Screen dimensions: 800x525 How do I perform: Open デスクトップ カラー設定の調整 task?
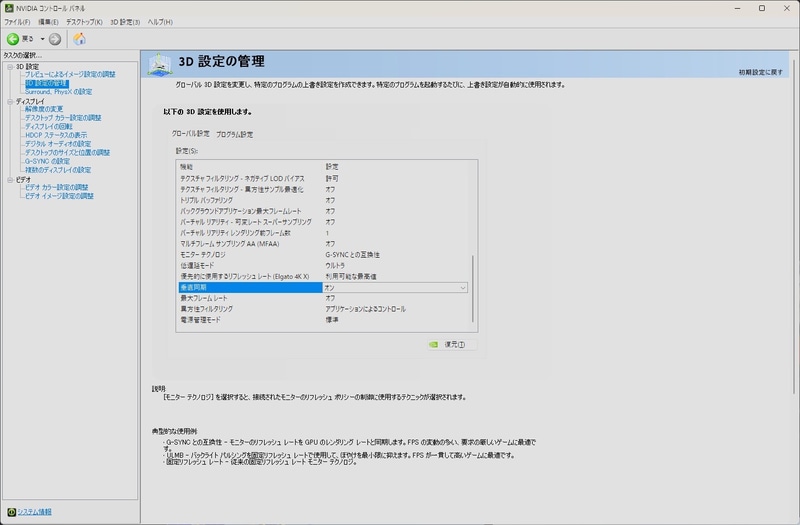63,118
